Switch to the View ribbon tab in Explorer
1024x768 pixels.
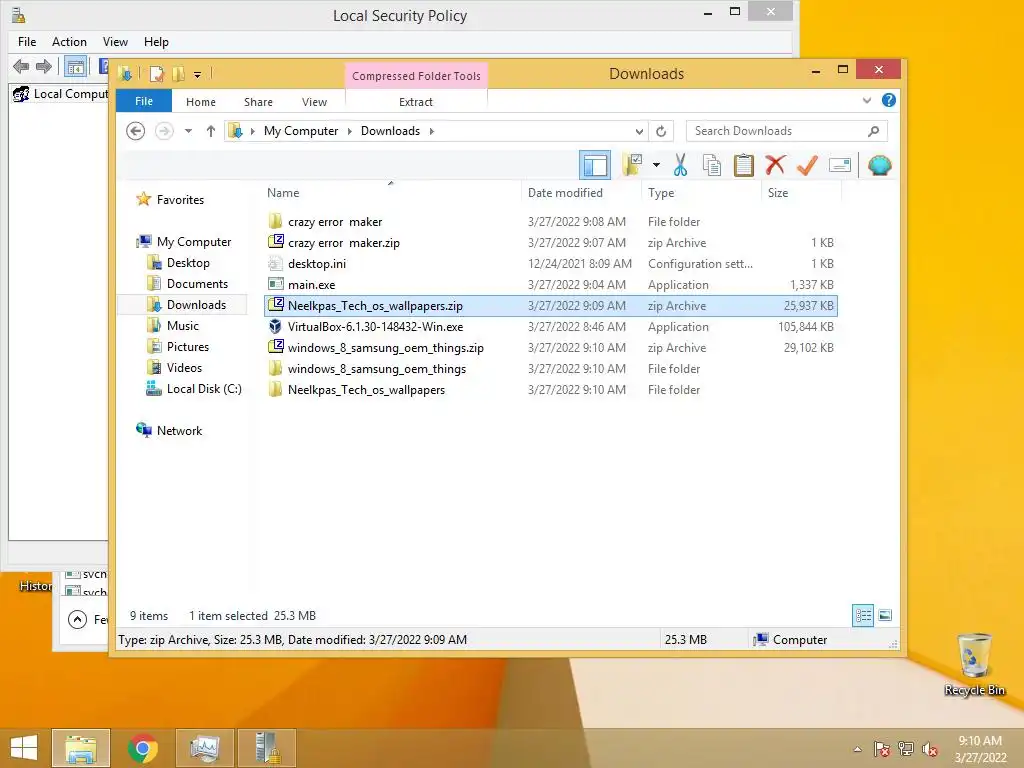tap(314, 102)
